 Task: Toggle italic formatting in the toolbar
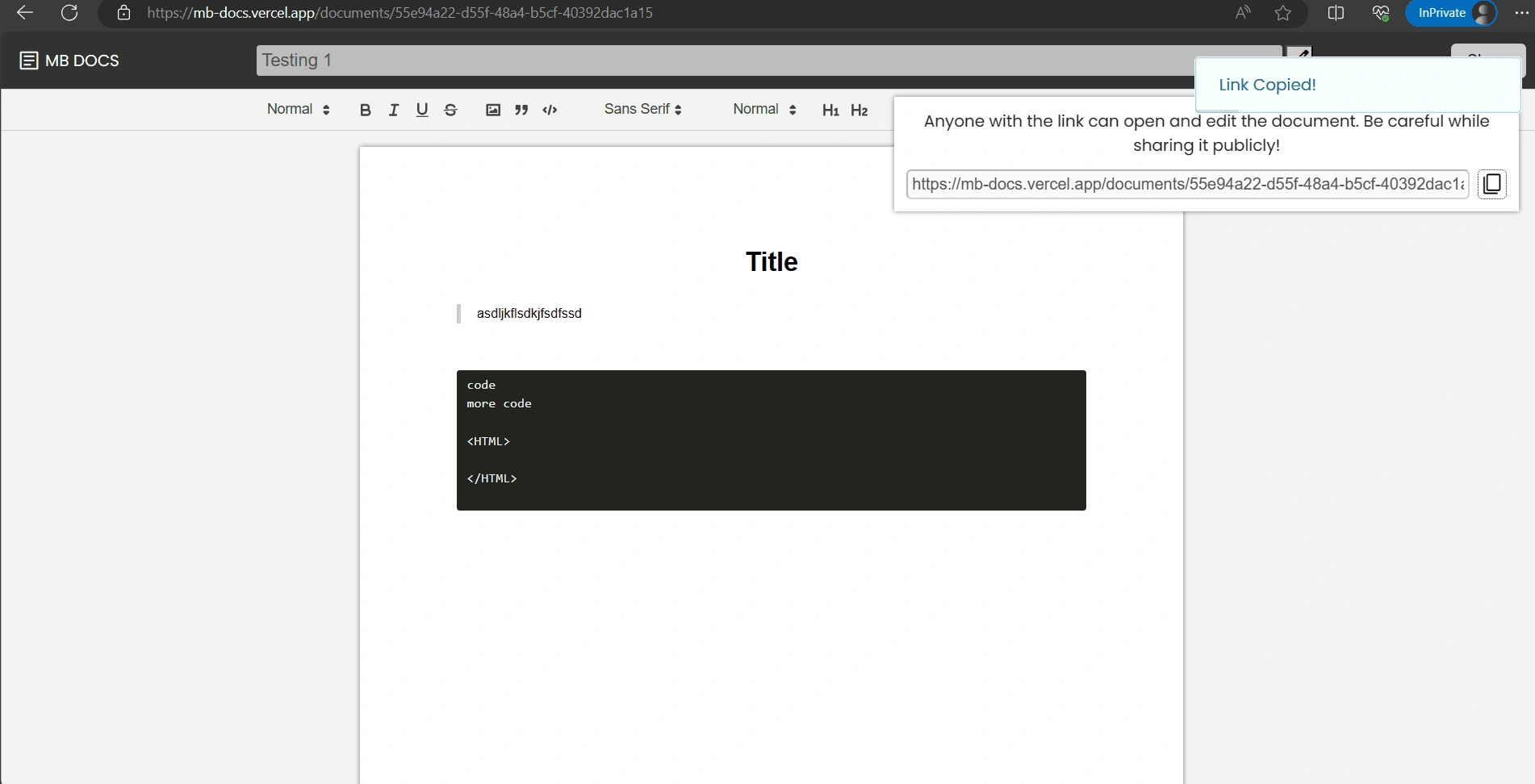(394, 111)
